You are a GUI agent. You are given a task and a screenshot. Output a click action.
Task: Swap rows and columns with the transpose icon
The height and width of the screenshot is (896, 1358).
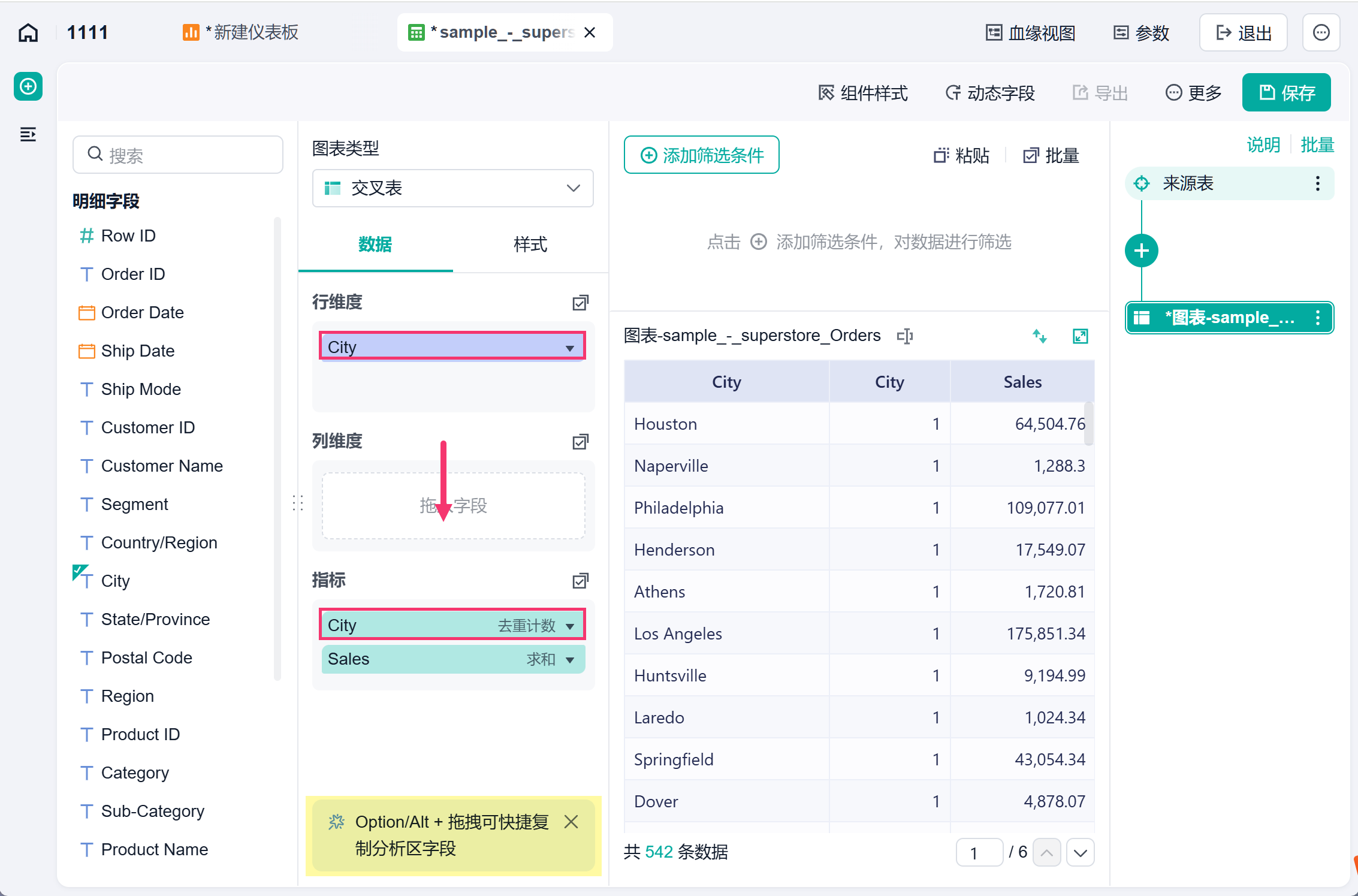coord(1040,336)
